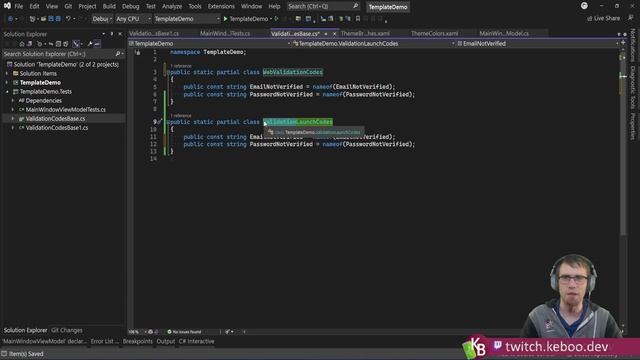The height and width of the screenshot is (360, 640).
Task: Click the editor split window handle icon
Action: (x=623, y=43)
